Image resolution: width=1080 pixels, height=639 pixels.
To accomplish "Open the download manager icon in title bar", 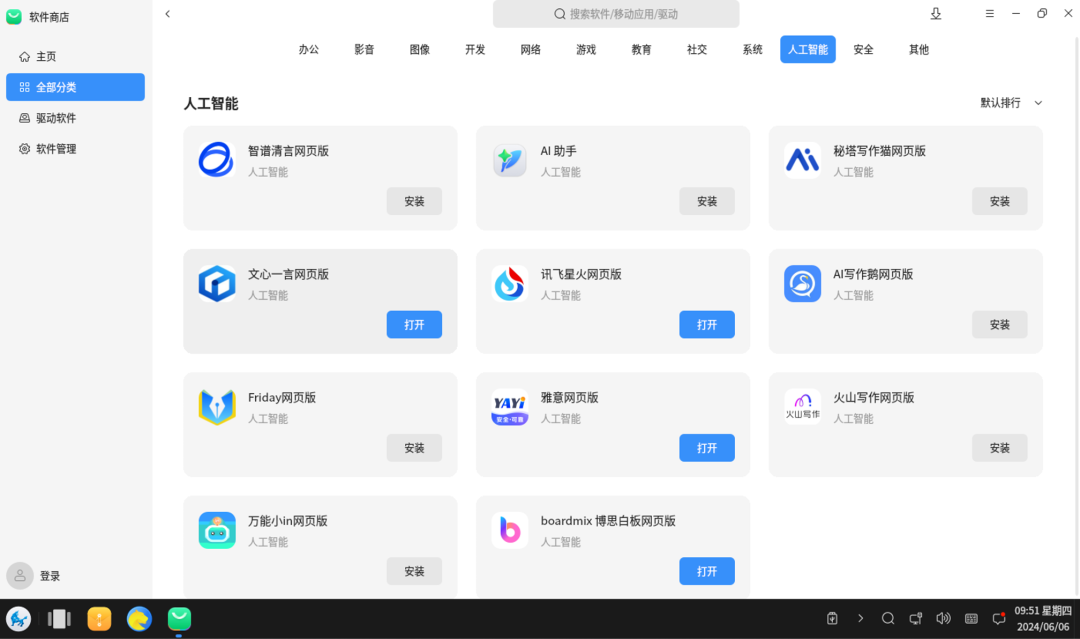I will coord(936,14).
